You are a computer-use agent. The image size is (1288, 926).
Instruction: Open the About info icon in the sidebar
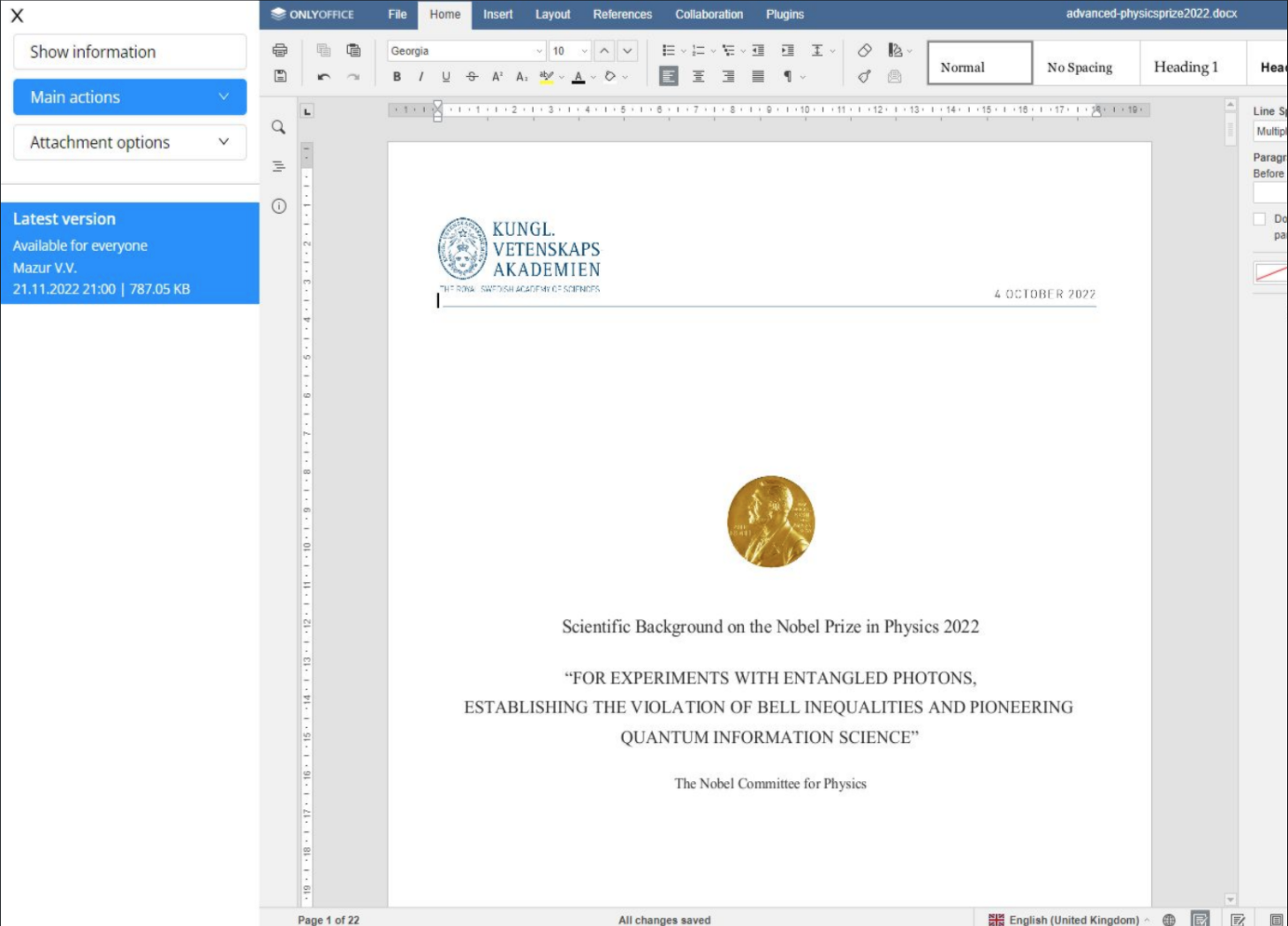point(279,206)
